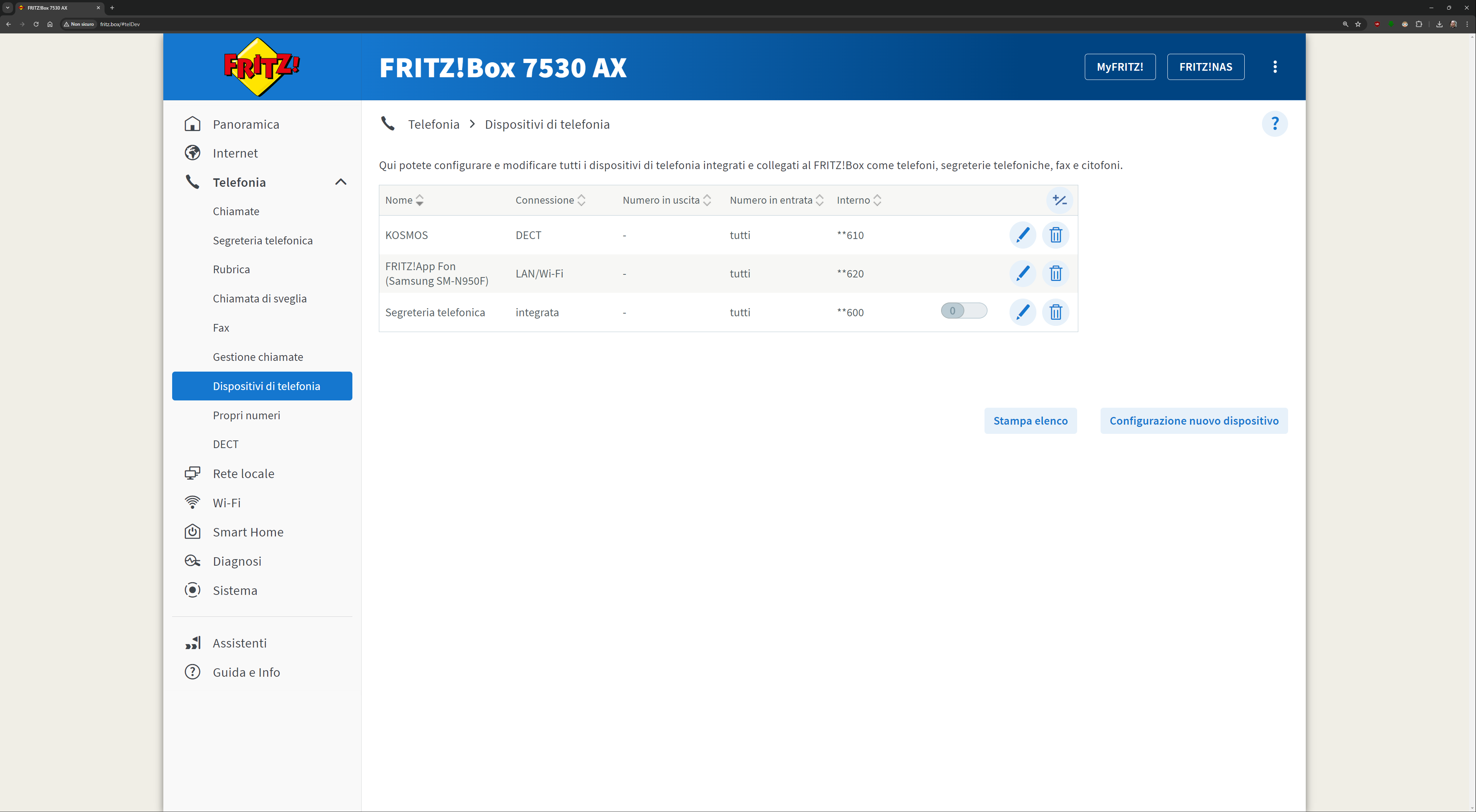Open the help question mark icon
Screen dimensions: 1476x812
(x=1274, y=124)
